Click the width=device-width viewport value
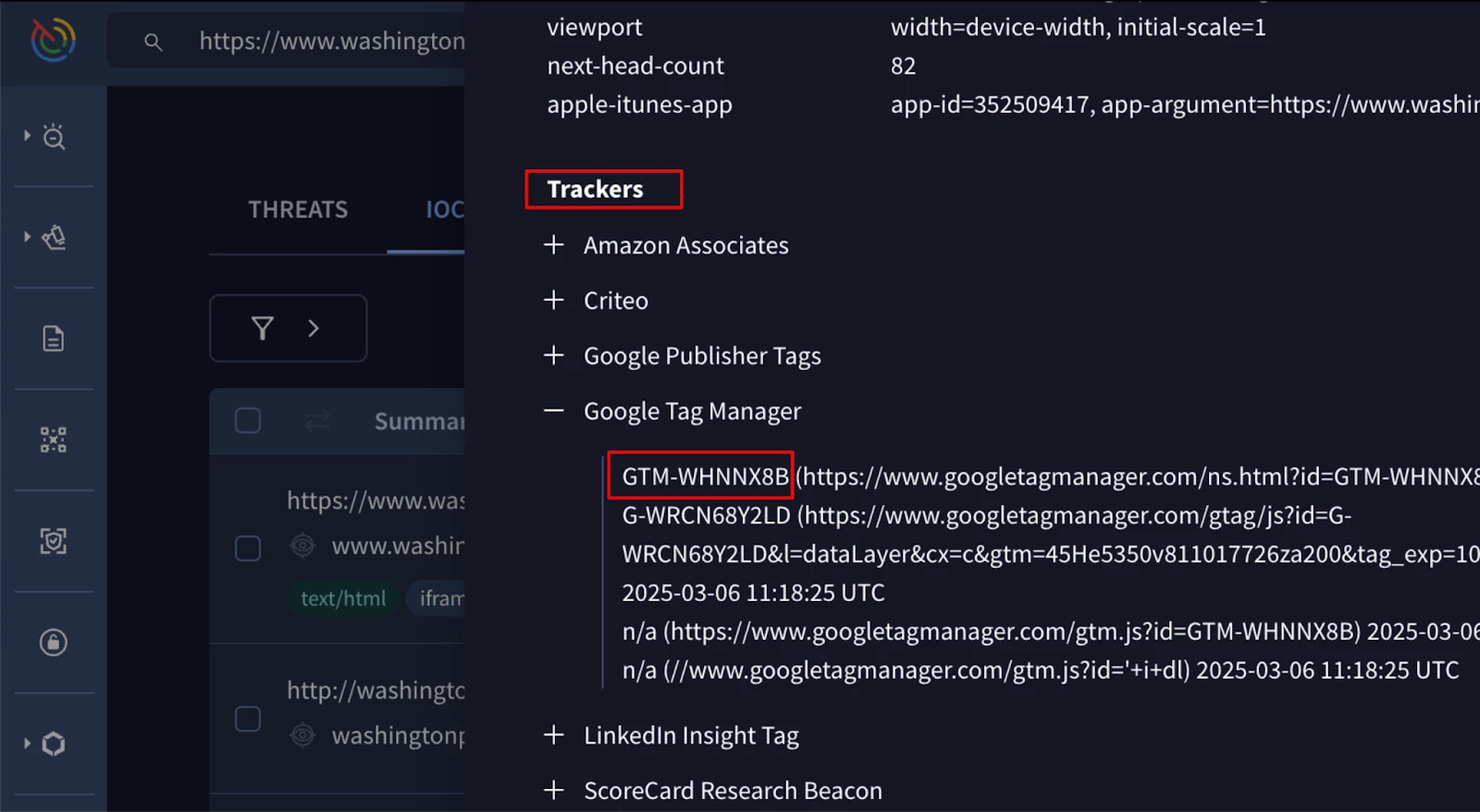This screenshot has height=812, width=1480. pyautogui.click(x=1078, y=27)
